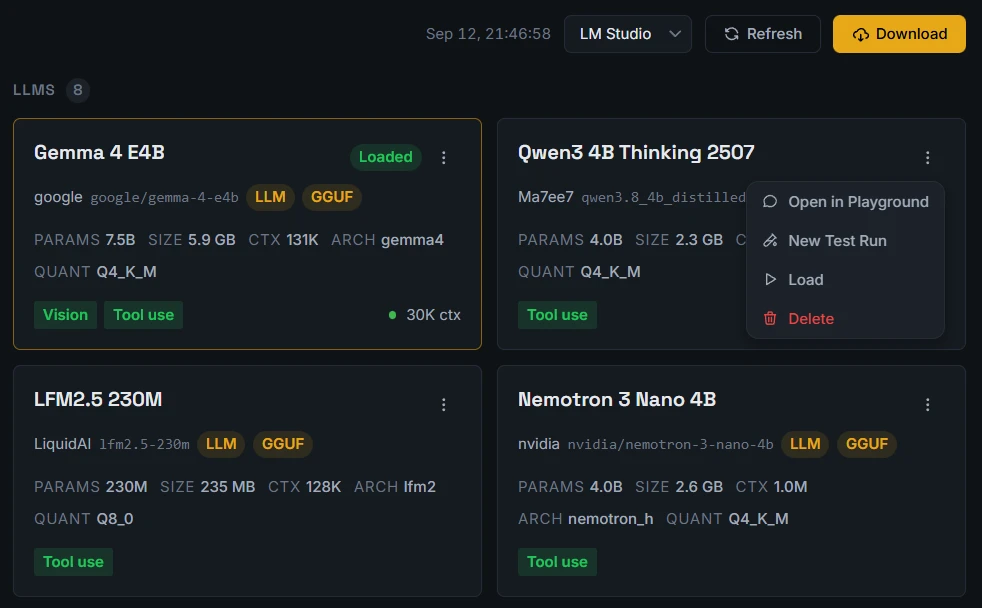This screenshot has width=982, height=608.
Task: Open the Gemma 4 E4B options menu
Action: pos(443,157)
